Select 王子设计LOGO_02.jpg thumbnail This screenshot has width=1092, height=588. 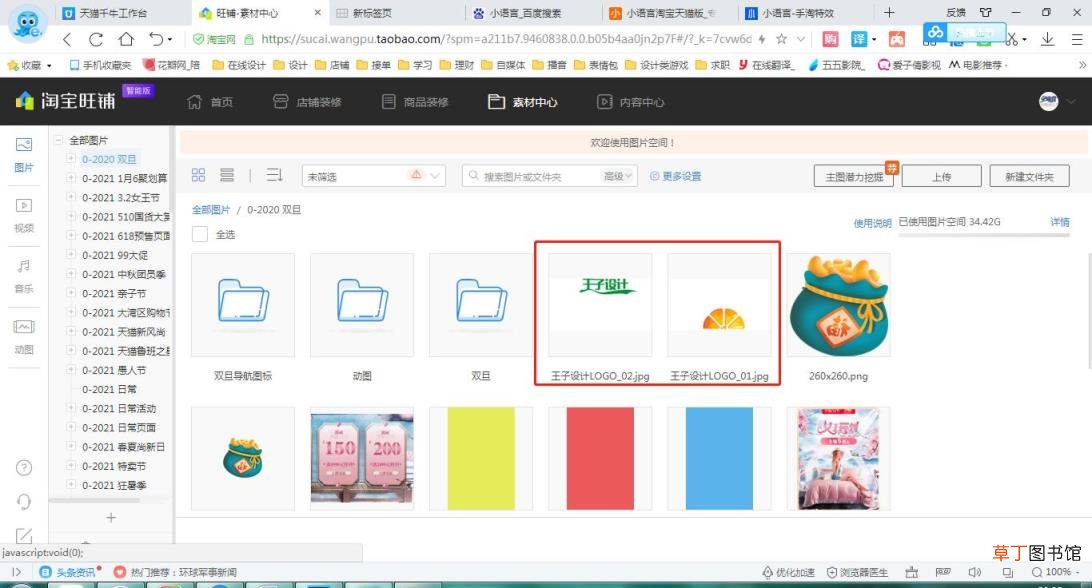pyautogui.click(x=600, y=305)
